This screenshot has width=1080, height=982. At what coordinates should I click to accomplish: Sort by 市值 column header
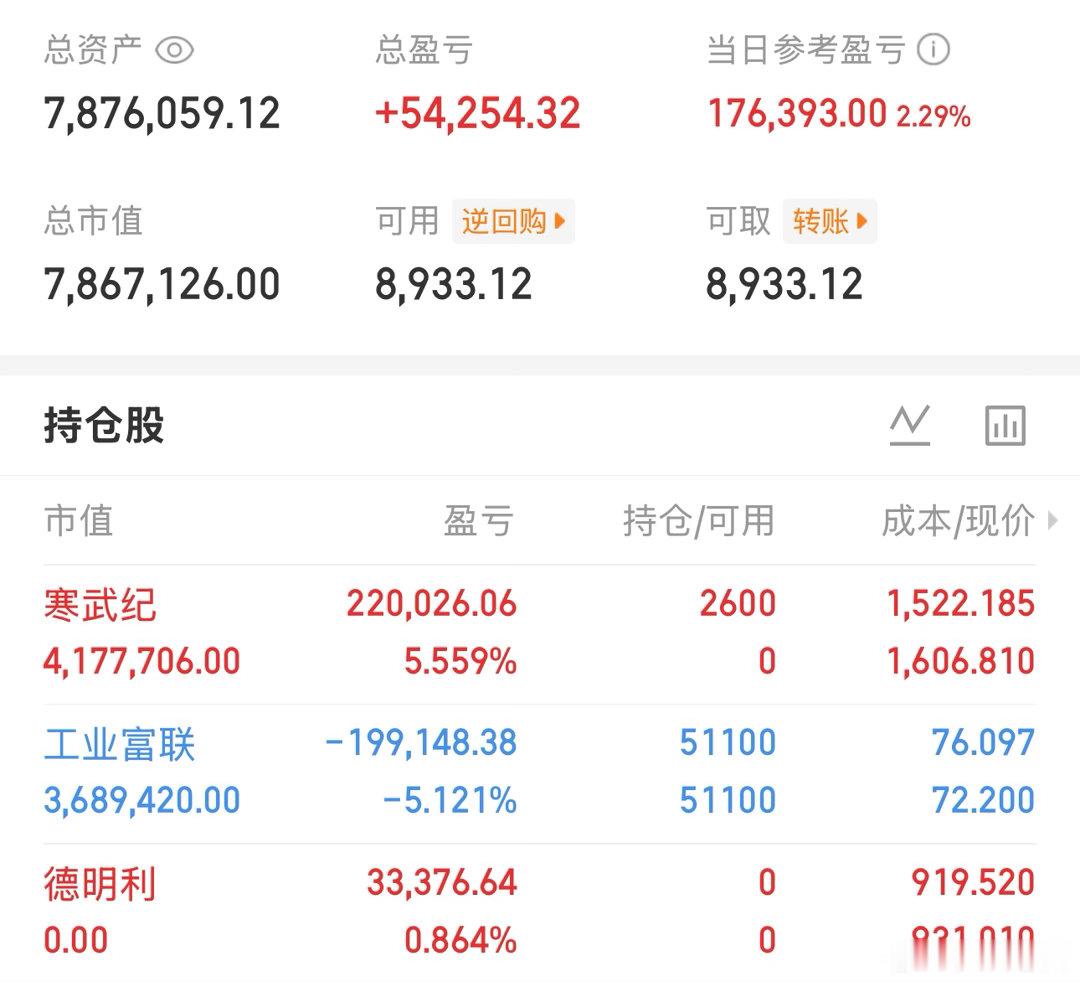pyautogui.click(x=79, y=520)
